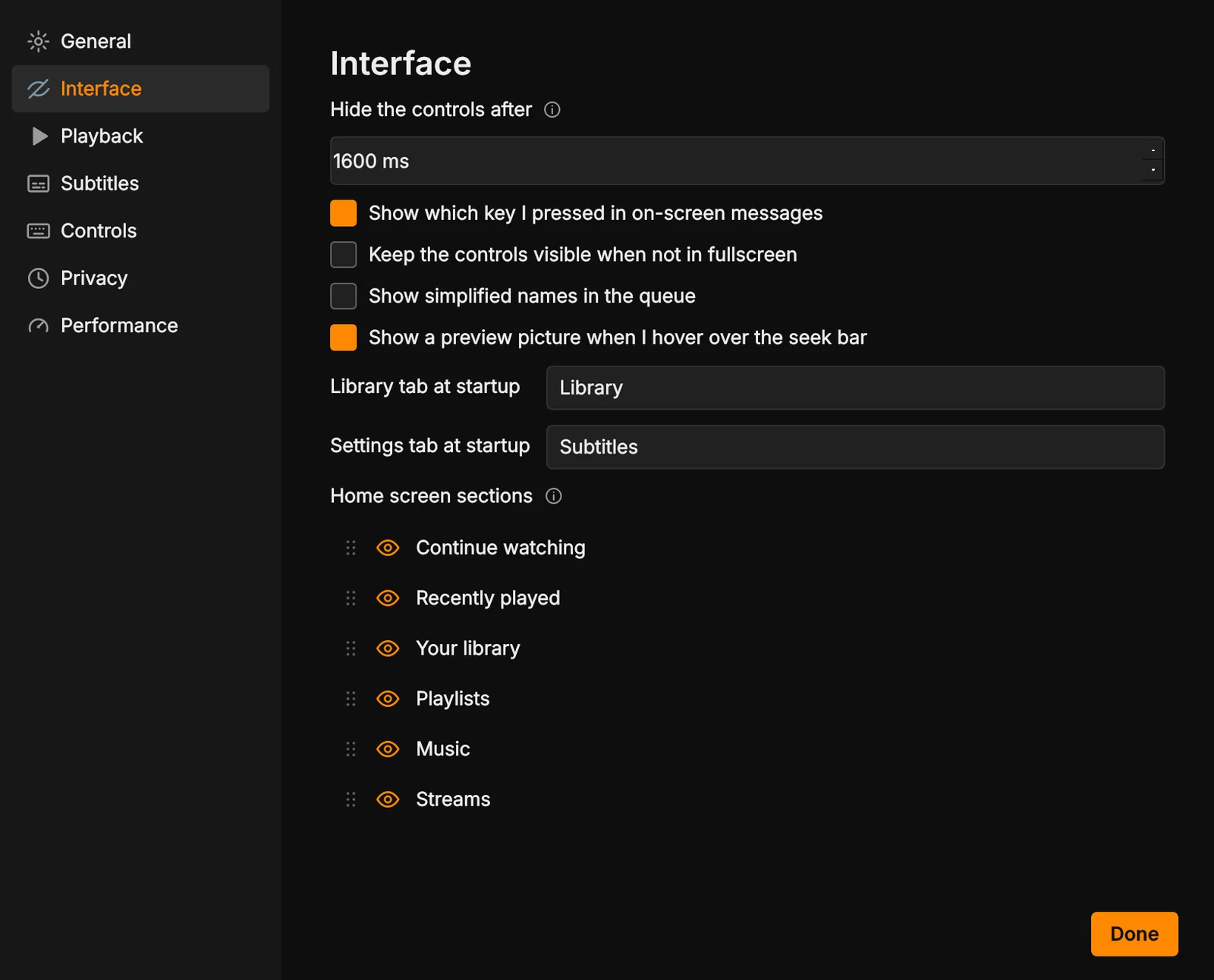Click the Done button
Image resolution: width=1214 pixels, height=980 pixels.
click(1134, 934)
